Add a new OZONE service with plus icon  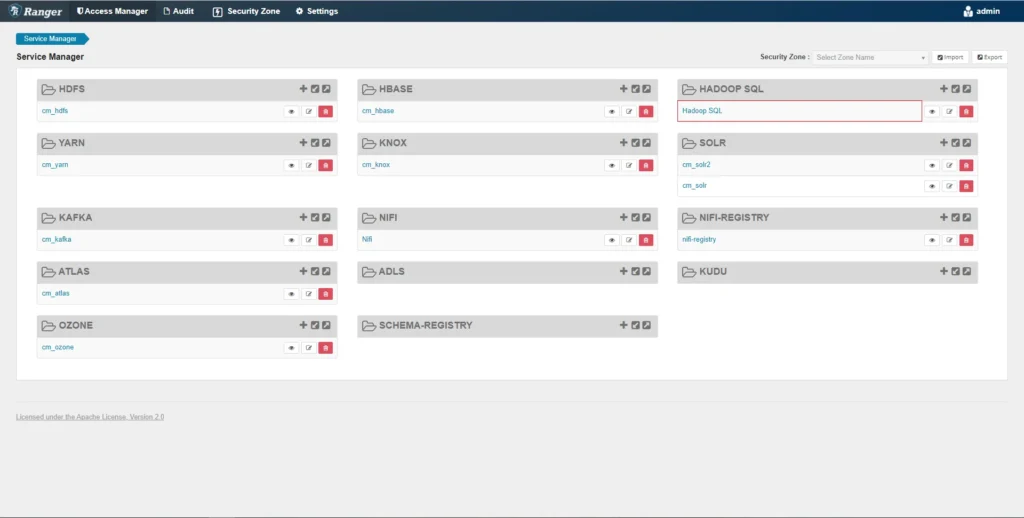click(x=303, y=325)
